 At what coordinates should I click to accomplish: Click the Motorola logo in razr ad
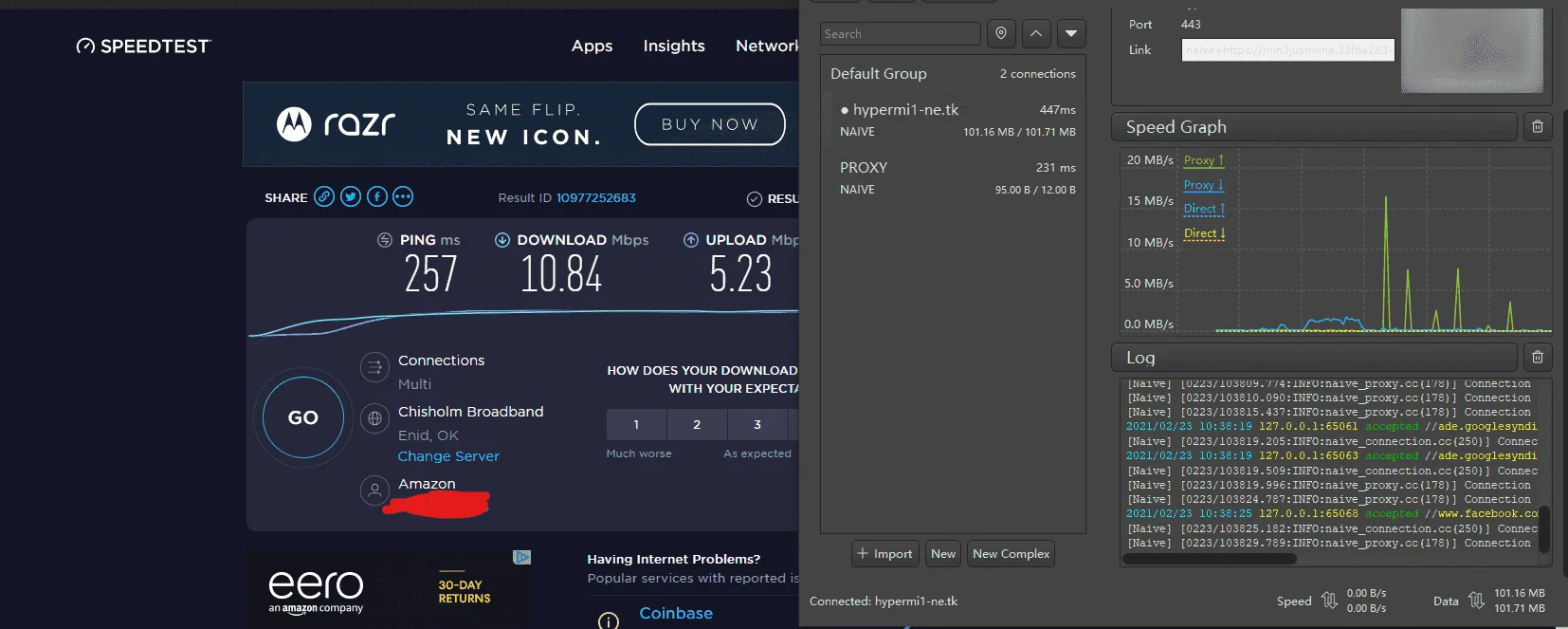pos(294,124)
